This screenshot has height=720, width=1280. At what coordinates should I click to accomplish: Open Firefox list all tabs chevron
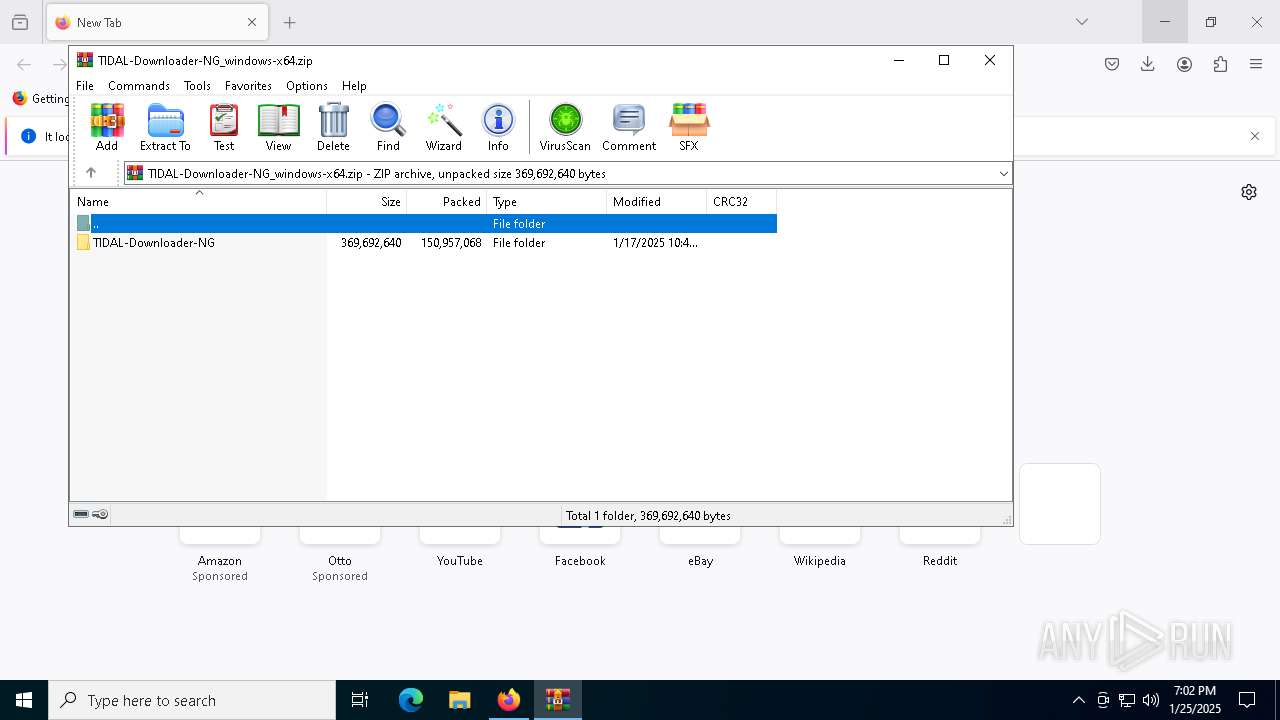[x=1081, y=22]
